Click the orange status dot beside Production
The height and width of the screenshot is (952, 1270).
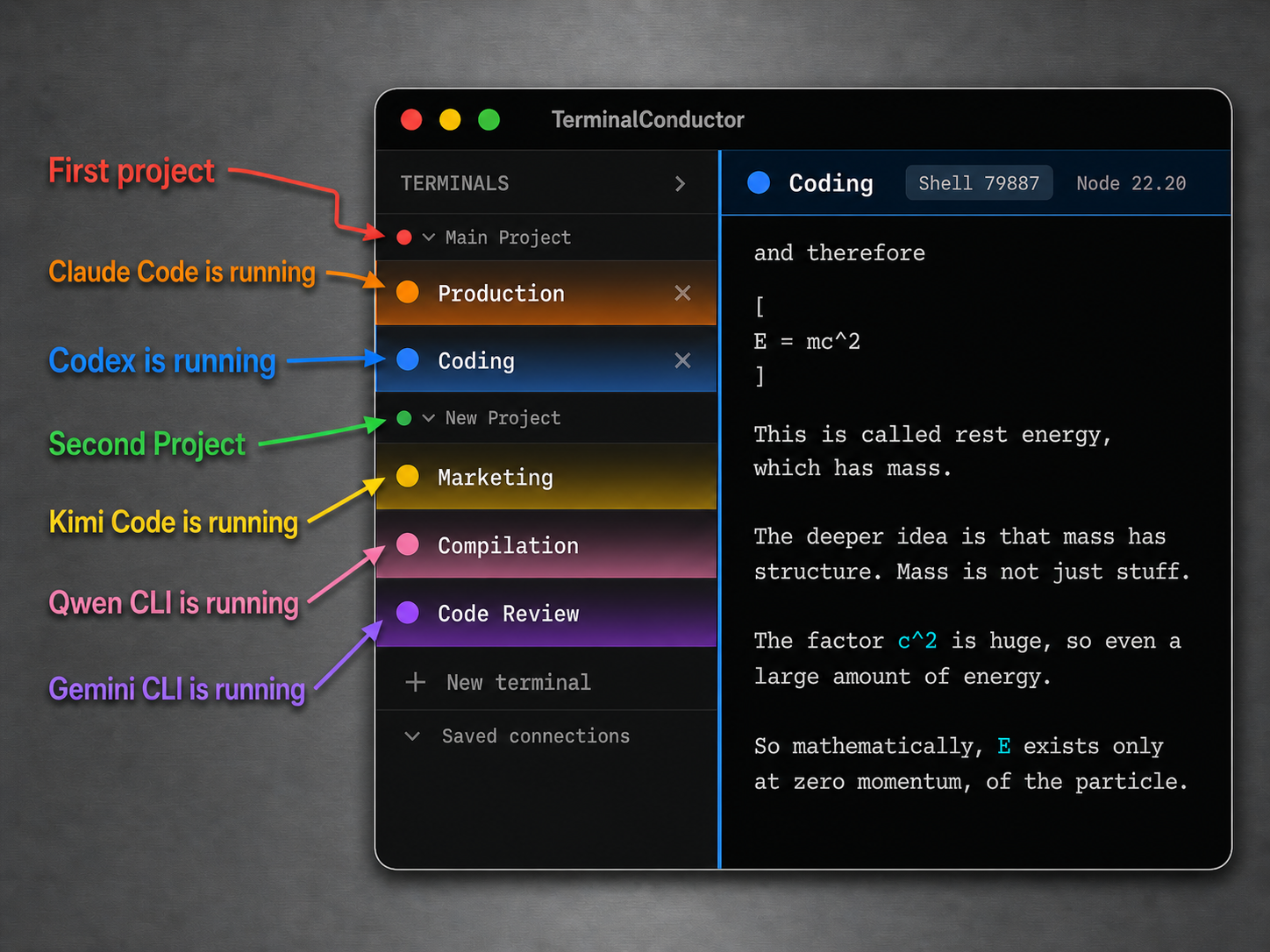pos(408,292)
